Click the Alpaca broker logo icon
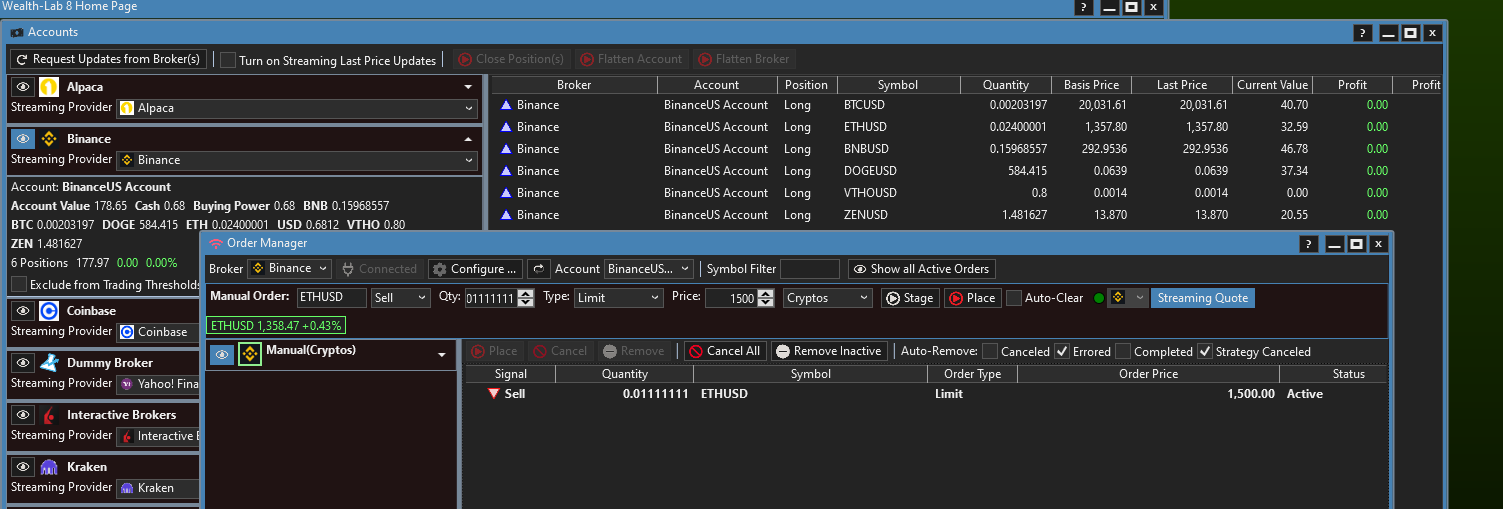The width and height of the screenshot is (1503, 509). coord(49,87)
